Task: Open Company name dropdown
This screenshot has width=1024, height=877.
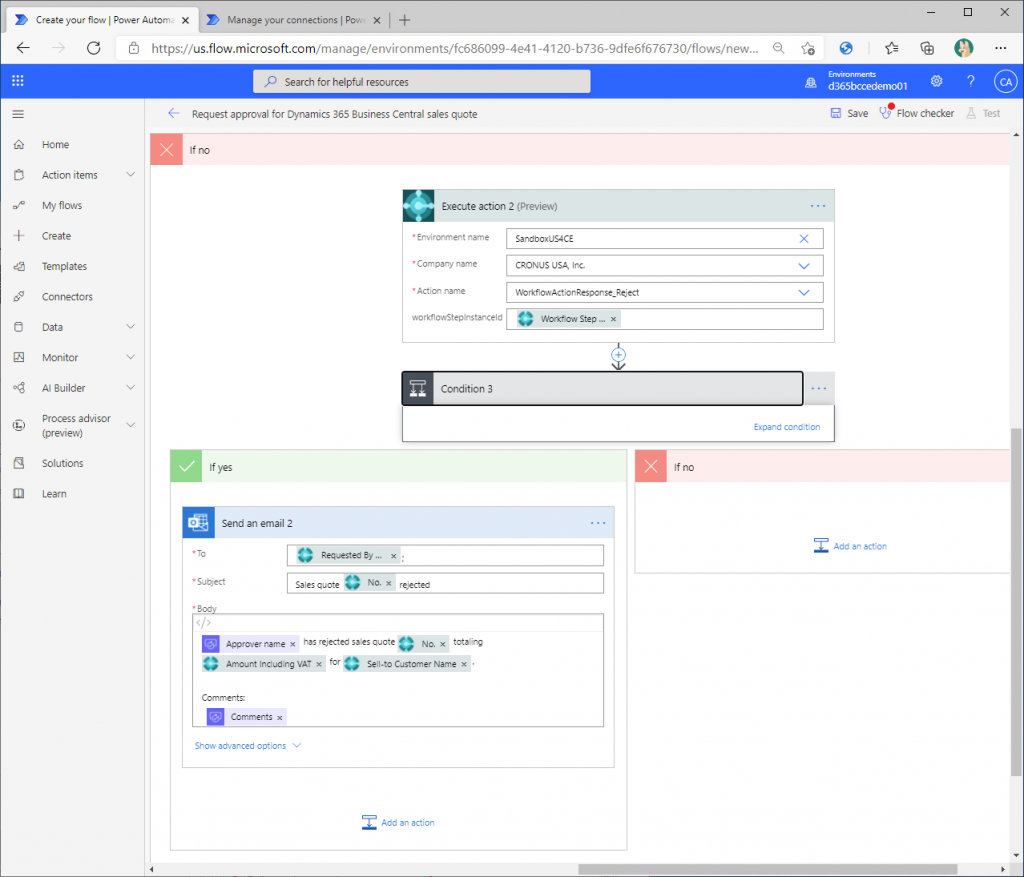Action: (x=804, y=266)
